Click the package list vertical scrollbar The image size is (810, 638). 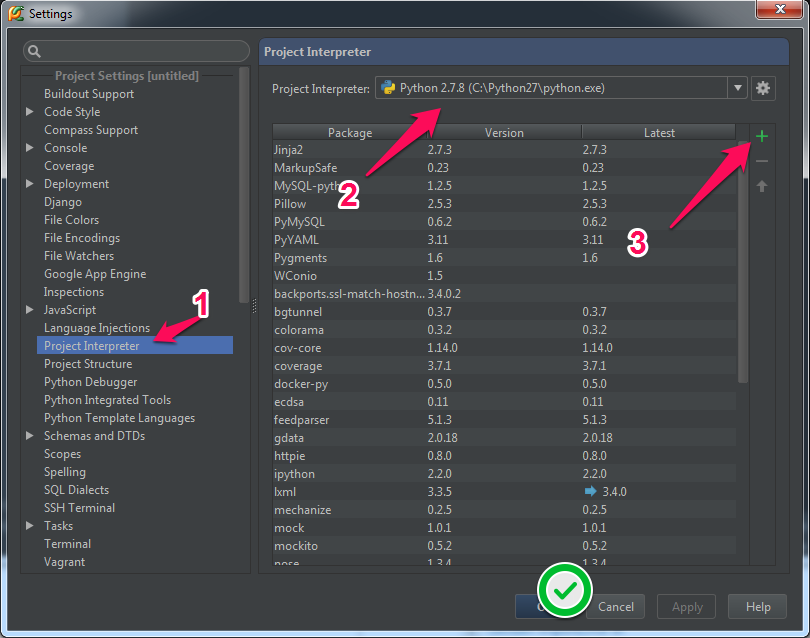click(743, 262)
